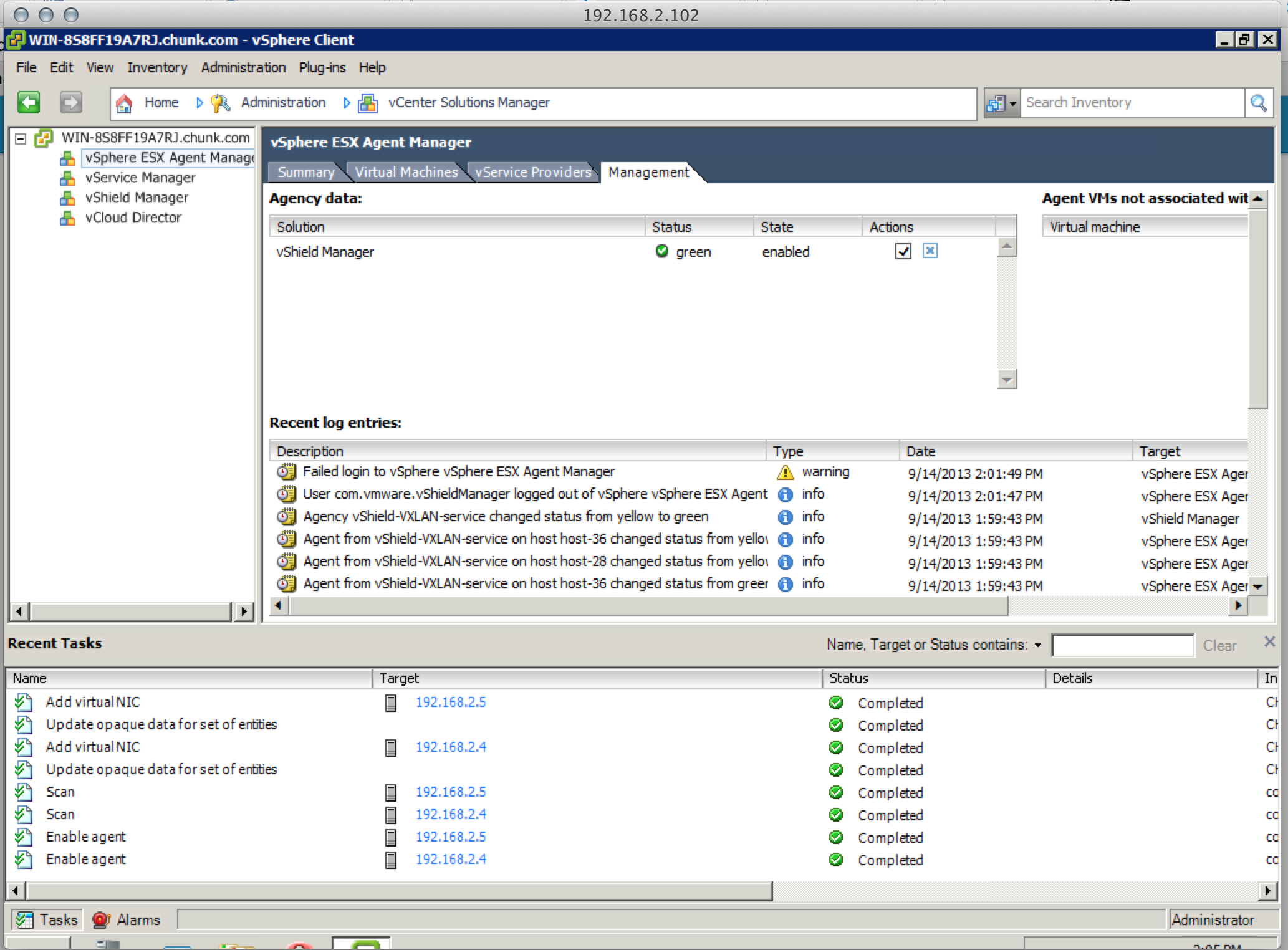Click the Administration keys icon in breadcrumb
Image resolution: width=1288 pixels, height=950 pixels.
tap(220, 103)
